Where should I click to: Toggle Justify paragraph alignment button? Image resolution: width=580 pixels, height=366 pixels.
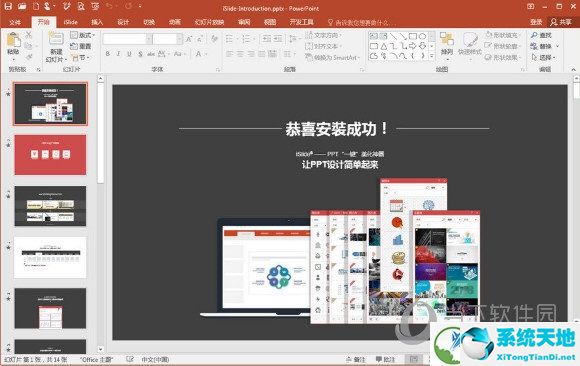pyautogui.click(x=262, y=54)
